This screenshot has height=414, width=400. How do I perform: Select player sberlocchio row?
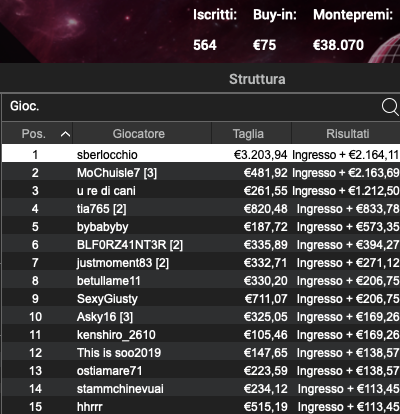click(x=201, y=155)
